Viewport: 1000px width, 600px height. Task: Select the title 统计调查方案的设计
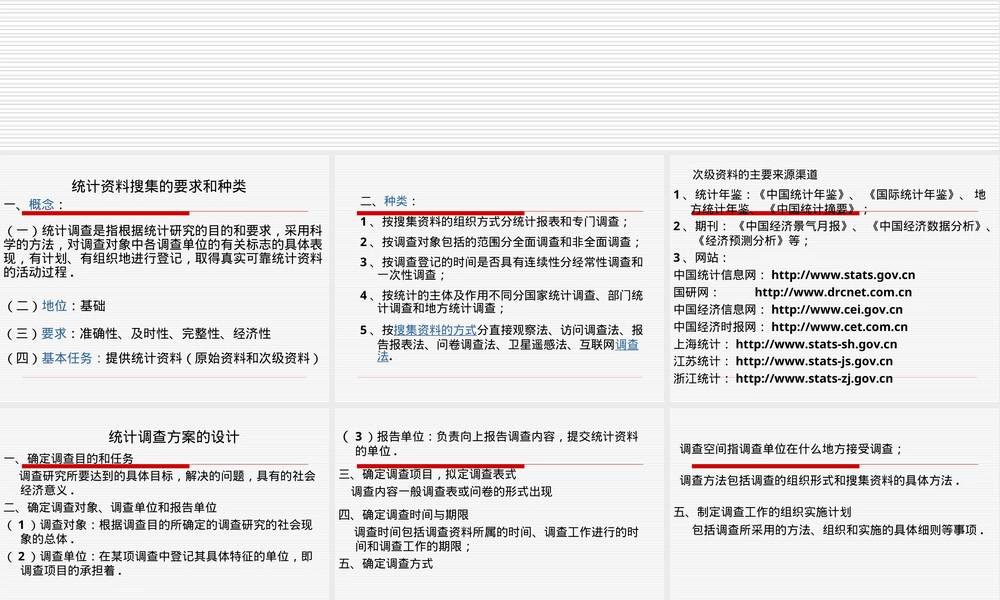point(173,437)
